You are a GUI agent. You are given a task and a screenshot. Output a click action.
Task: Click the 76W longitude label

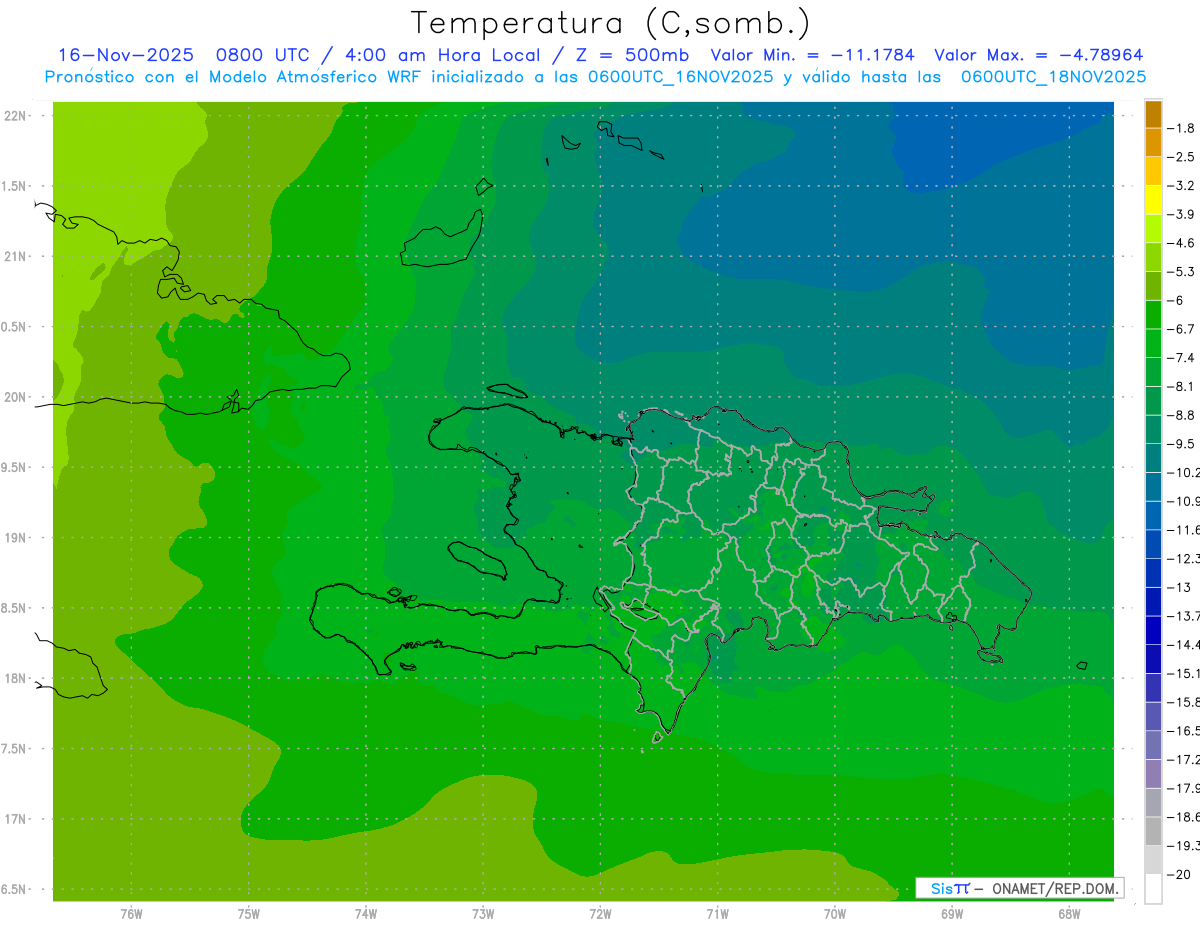[131, 913]
